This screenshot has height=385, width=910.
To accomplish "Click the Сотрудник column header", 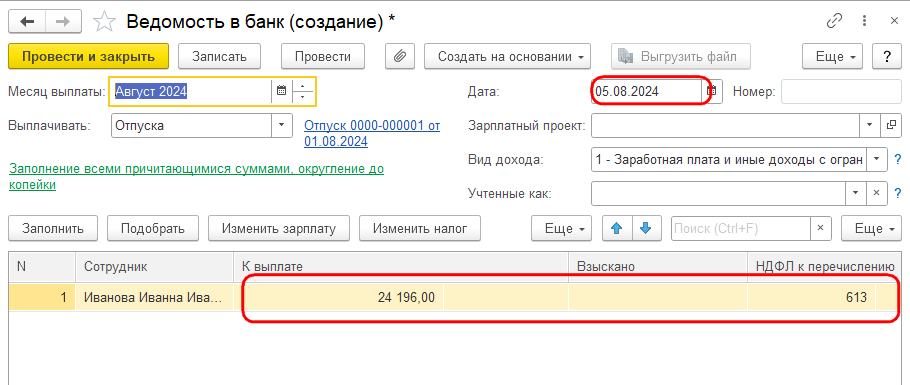I will click(154, 267).
